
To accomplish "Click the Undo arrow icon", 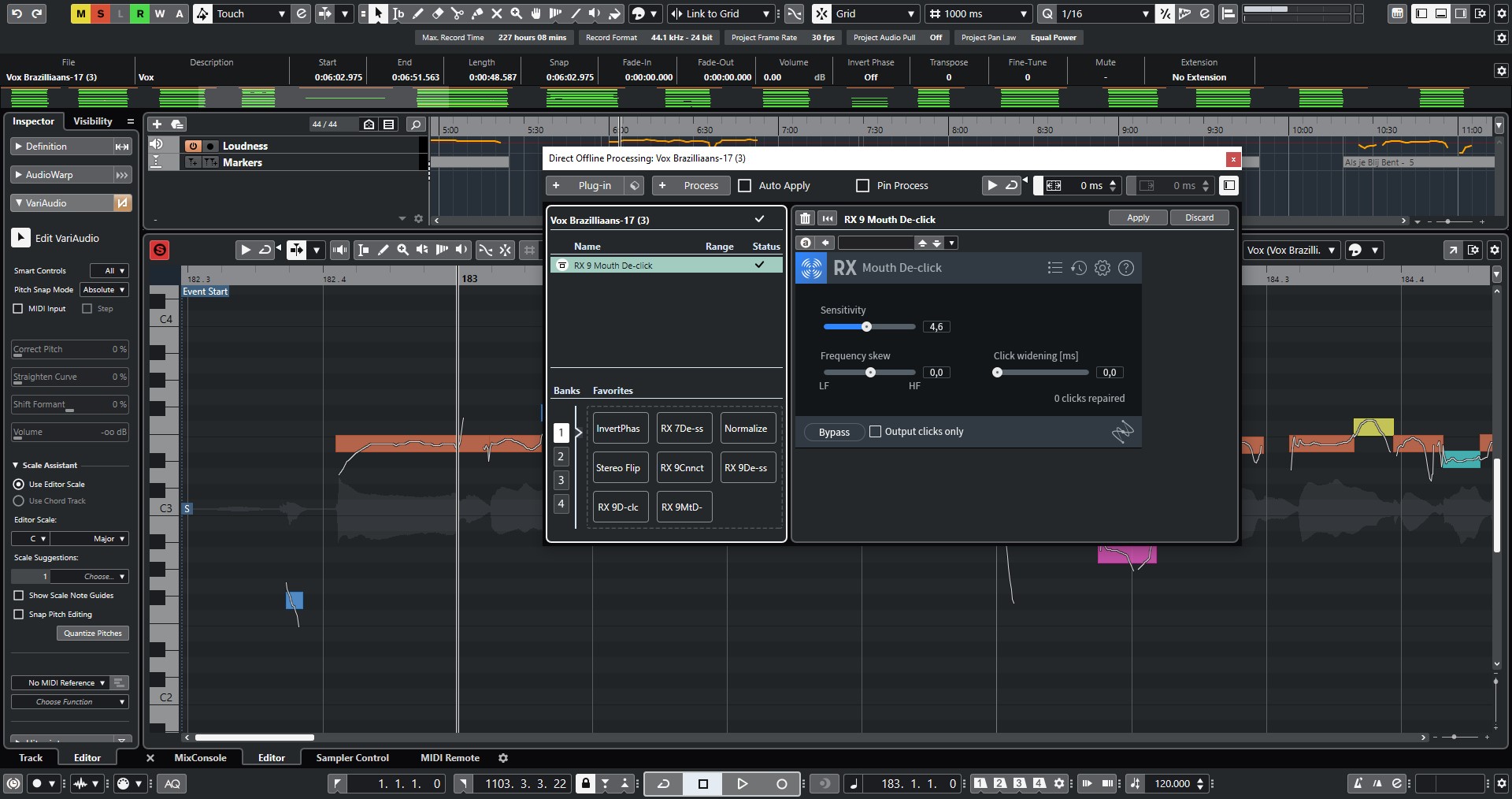I will 17,13.
